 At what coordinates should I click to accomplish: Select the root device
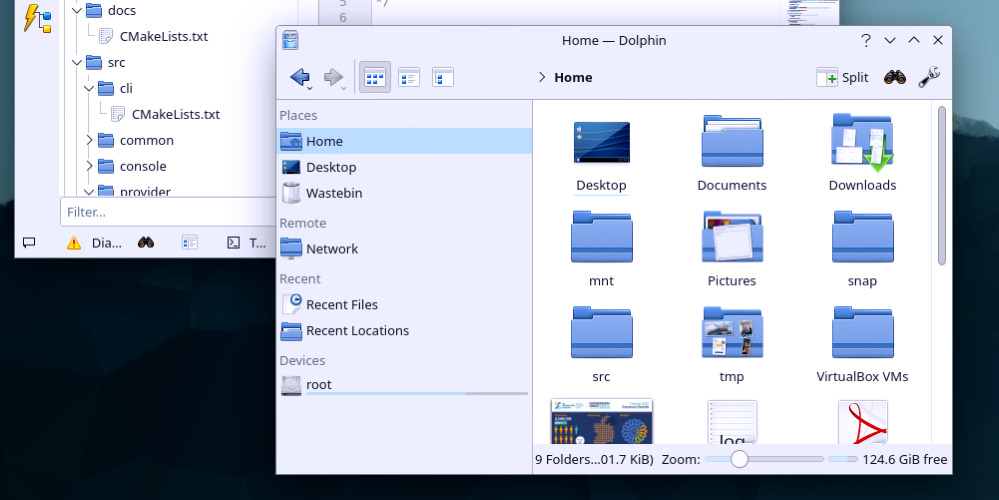point(319,384)
